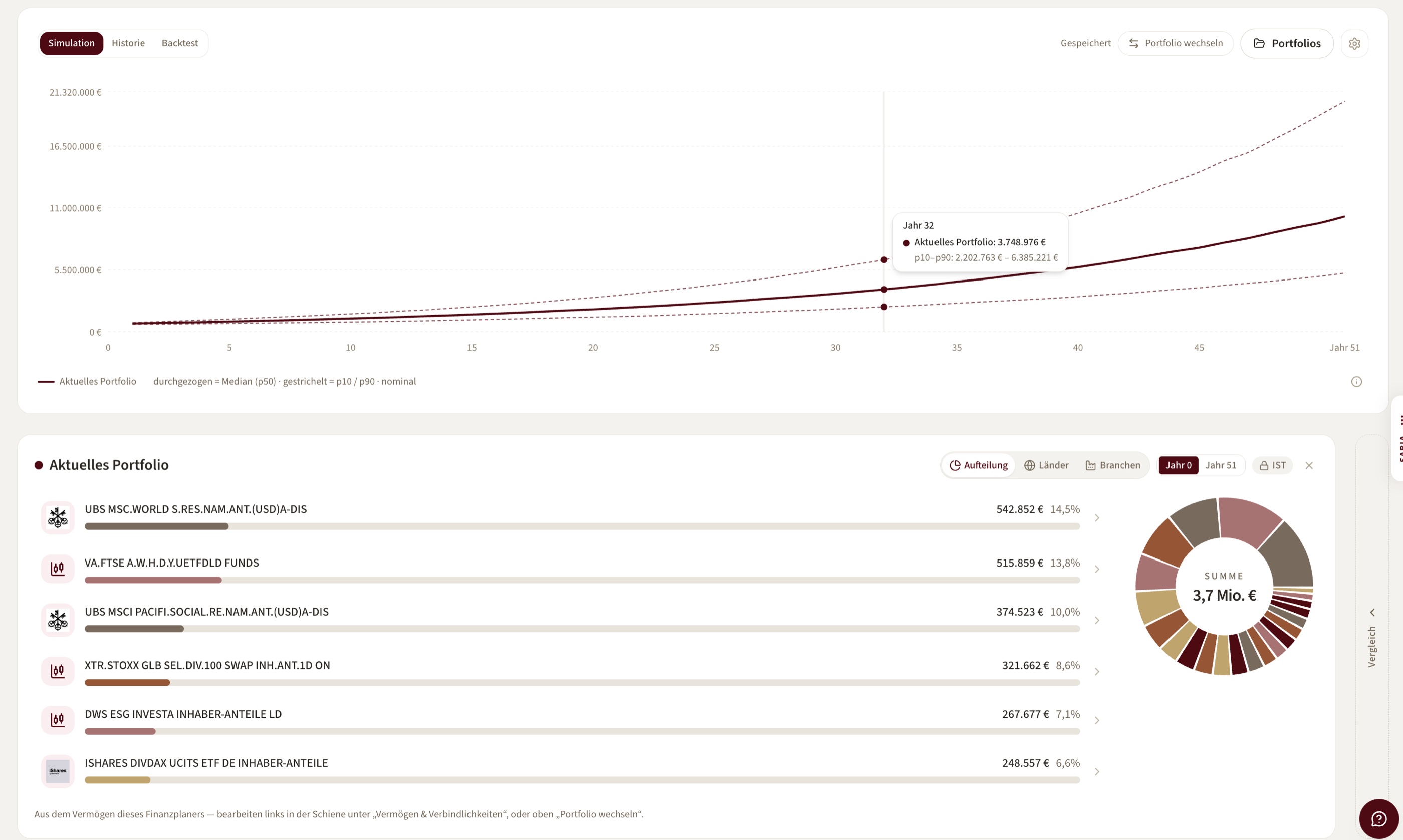Click the VA.FTSE A.W.H.D.Y. candlestick icon
This screenshot has height=840, width=1403.
(x=58, y=569)
